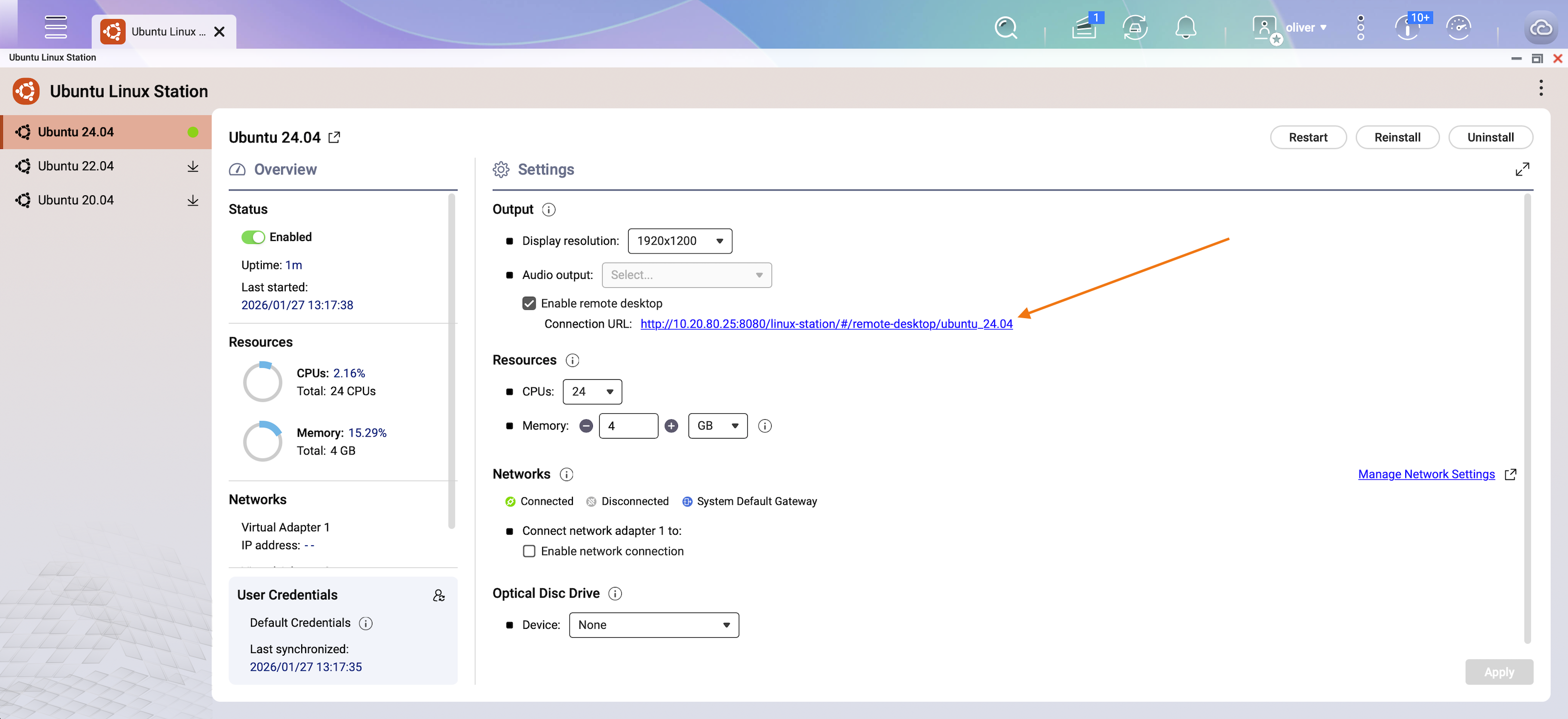The image size is (1568, 719).
Task: Open the notifications bell
Action: click(1186, 27)
